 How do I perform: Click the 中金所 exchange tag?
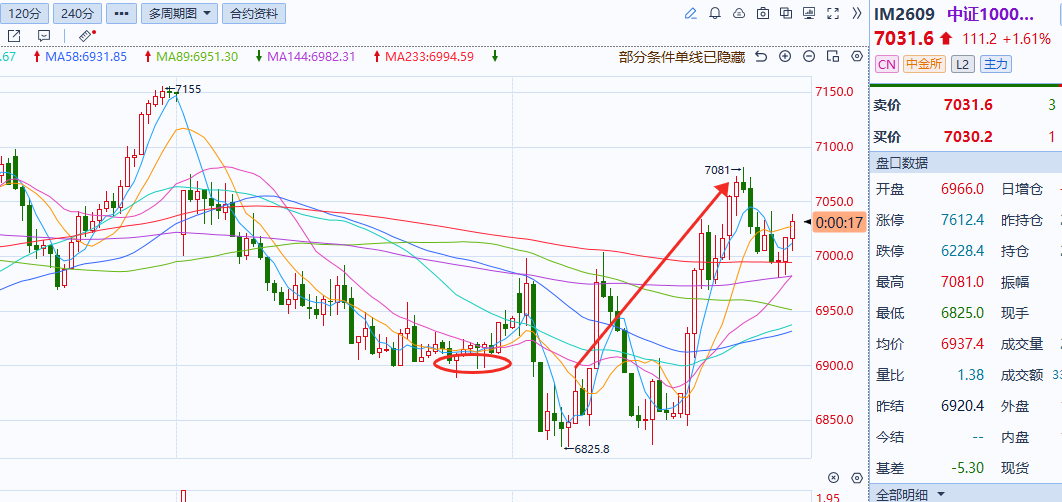925,64
